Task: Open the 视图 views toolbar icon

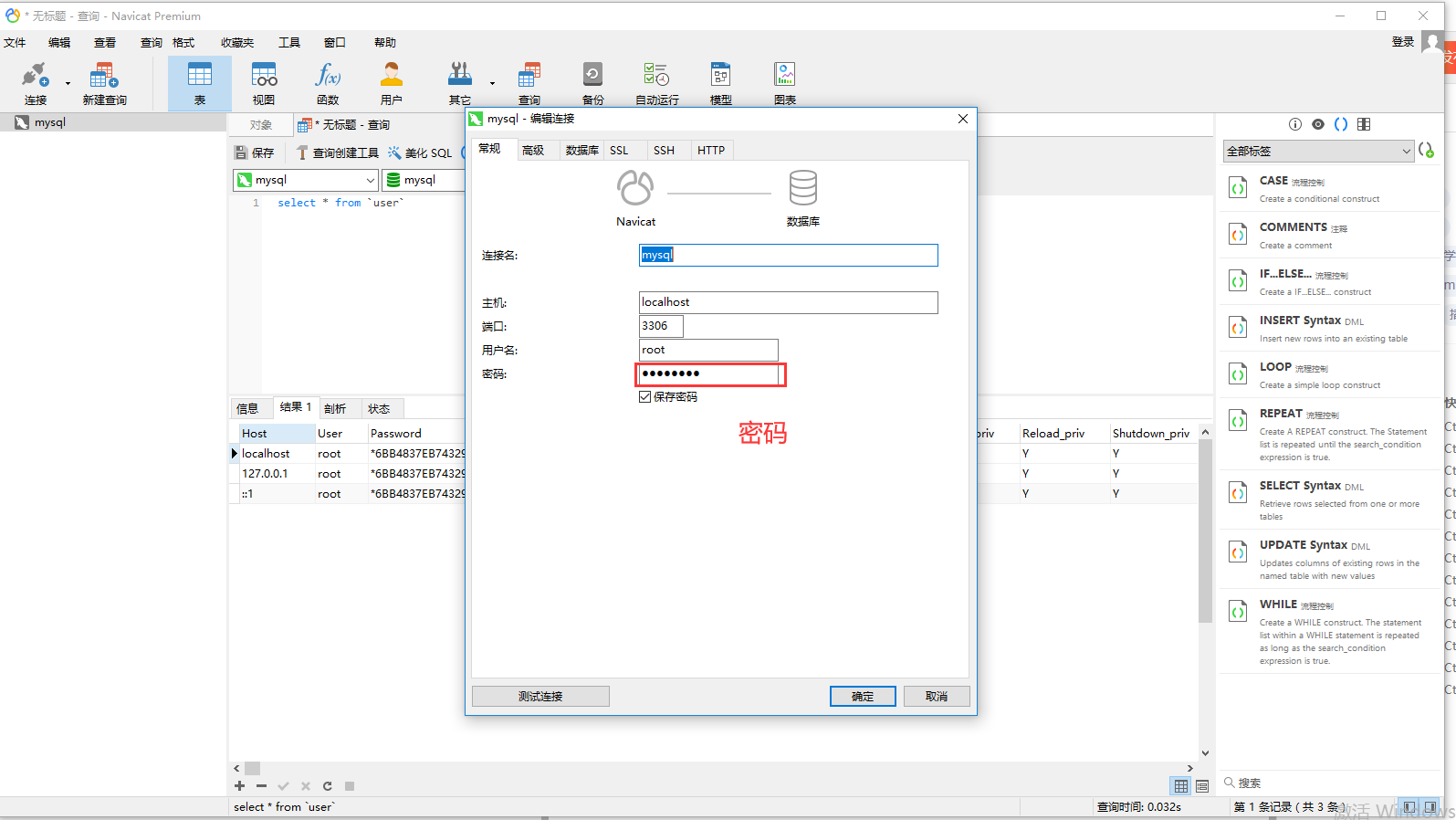Action: (x=264, y=83)
